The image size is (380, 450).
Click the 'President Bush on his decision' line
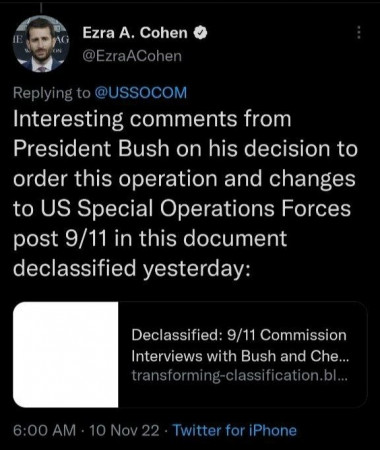tap(185, 148)
